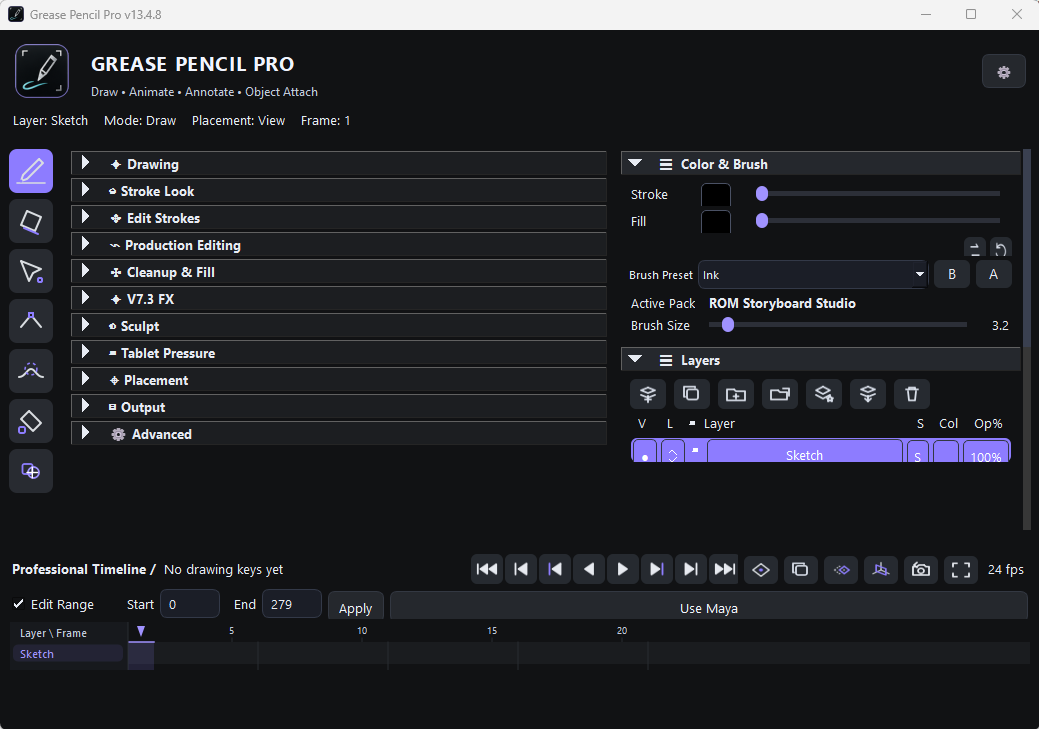Viewport: 1039px width, 729px height.
Task: Pick the polyline/angle tool in sidebar
Action: click(31, 321)
